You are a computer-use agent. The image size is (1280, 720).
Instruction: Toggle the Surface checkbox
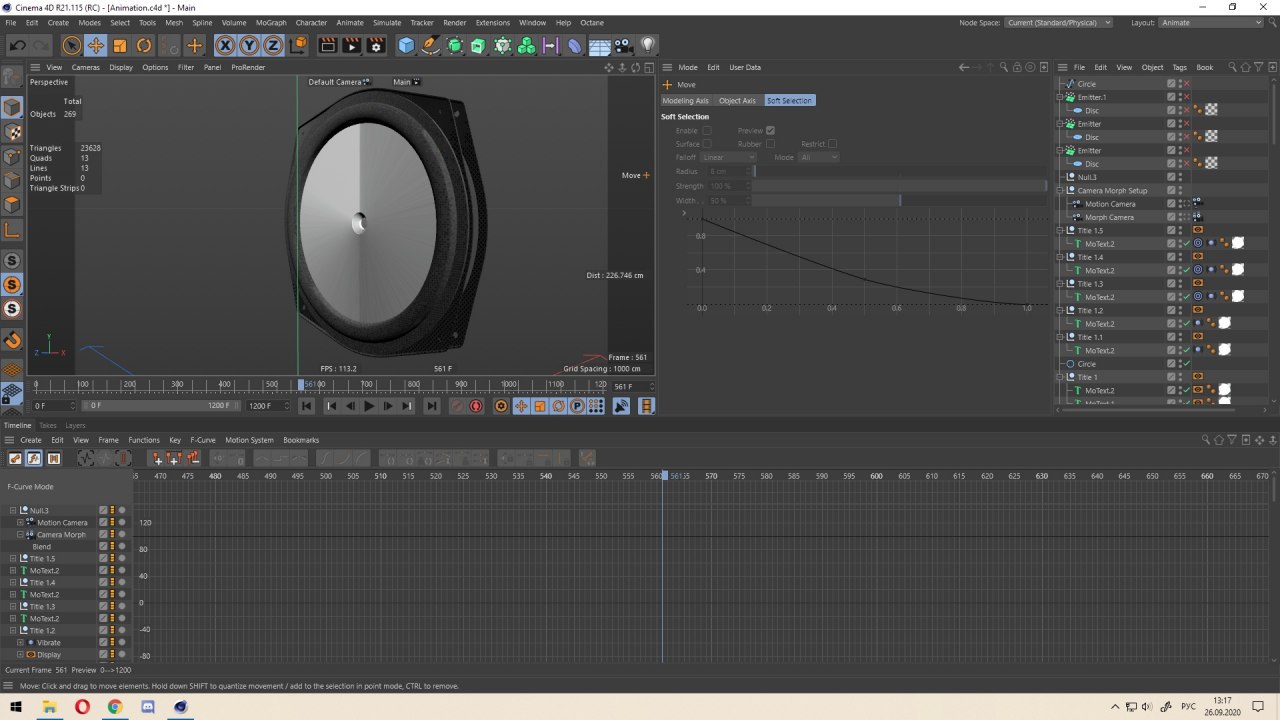[x=707, y=144]
